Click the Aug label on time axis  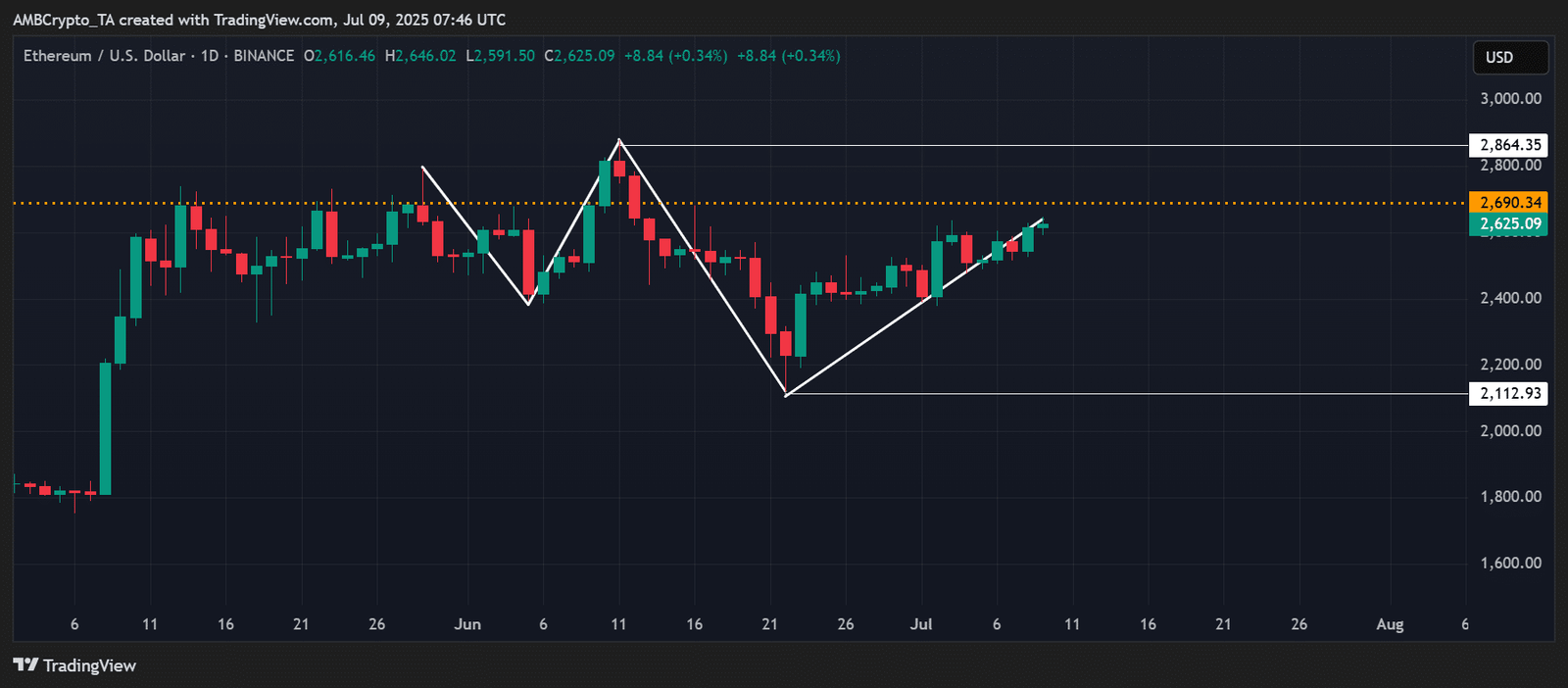1390,624
